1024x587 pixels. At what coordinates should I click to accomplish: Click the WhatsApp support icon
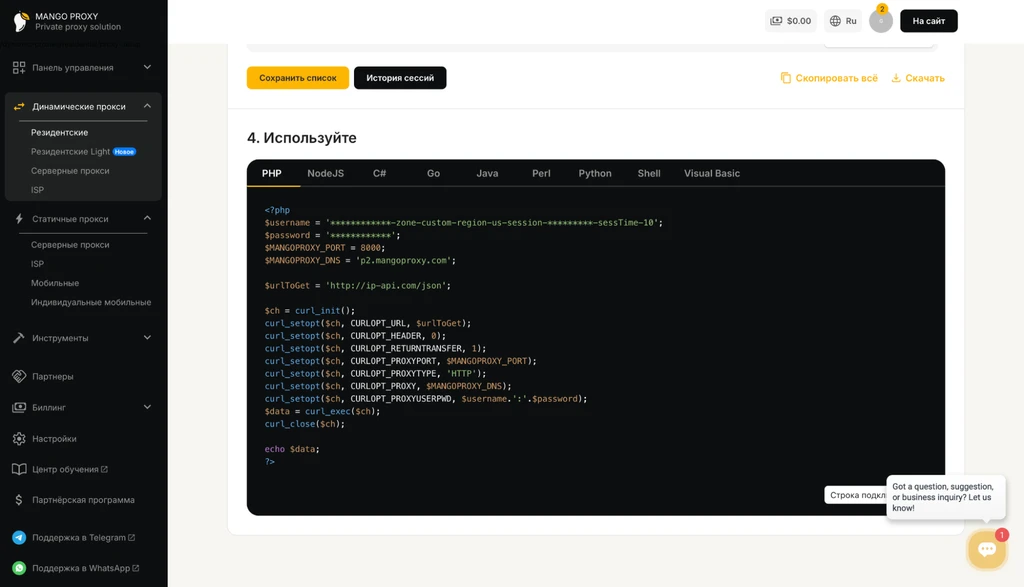(19, 568)
